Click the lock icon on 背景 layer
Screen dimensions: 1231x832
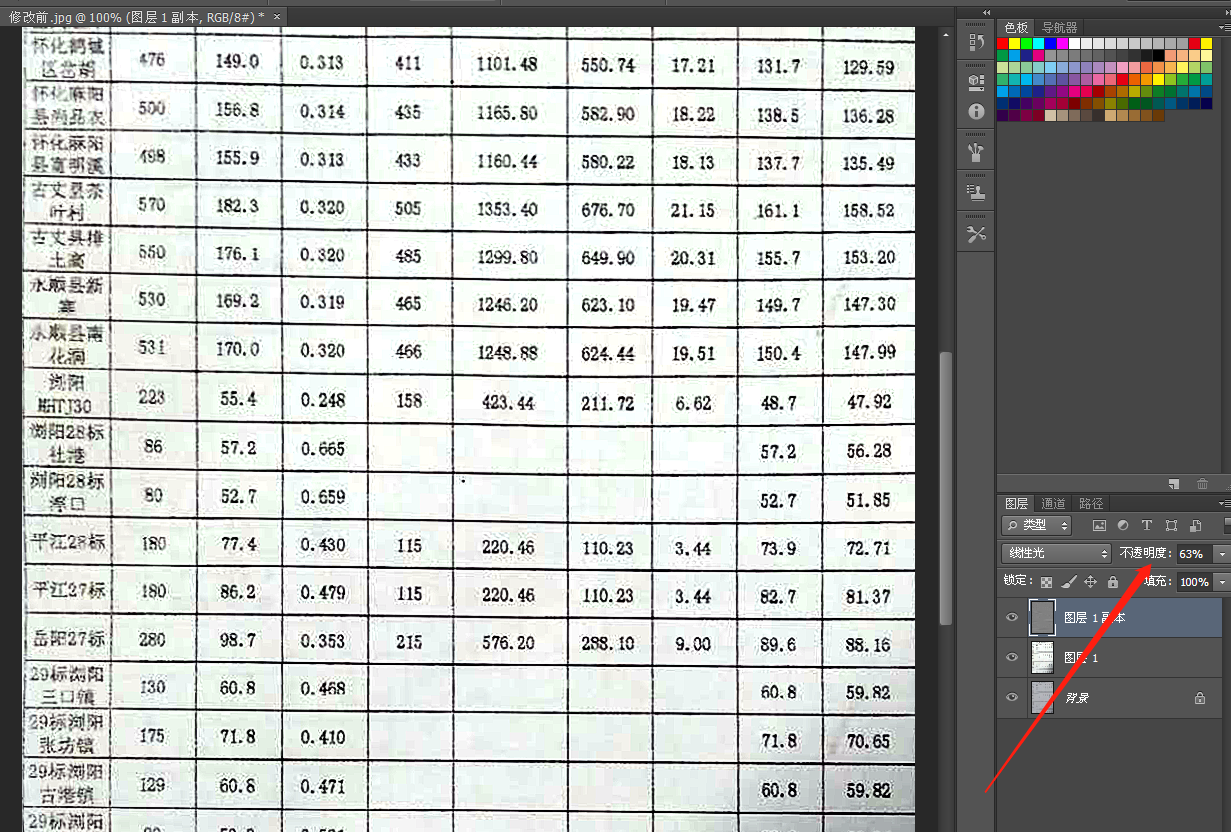(x=1200, y=698)
